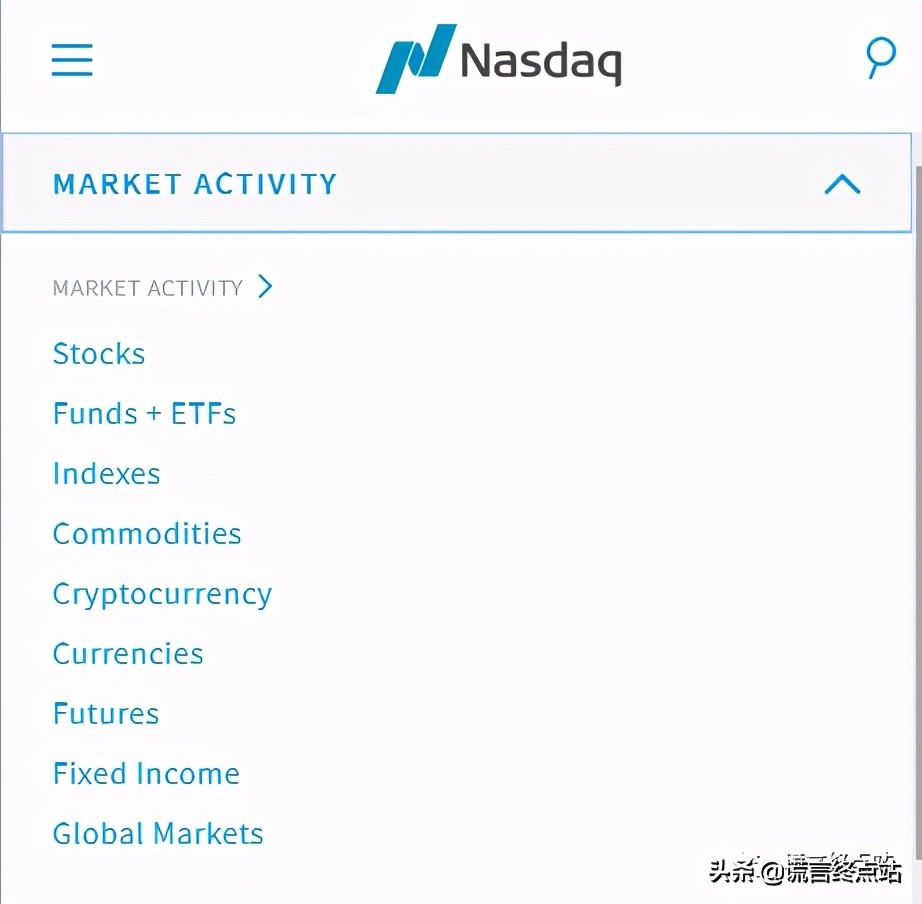This screenshot has height=904, width=922.
Task: Click the MARKET ACTIVITY accordion header text
Action: [x=195, y=184]
